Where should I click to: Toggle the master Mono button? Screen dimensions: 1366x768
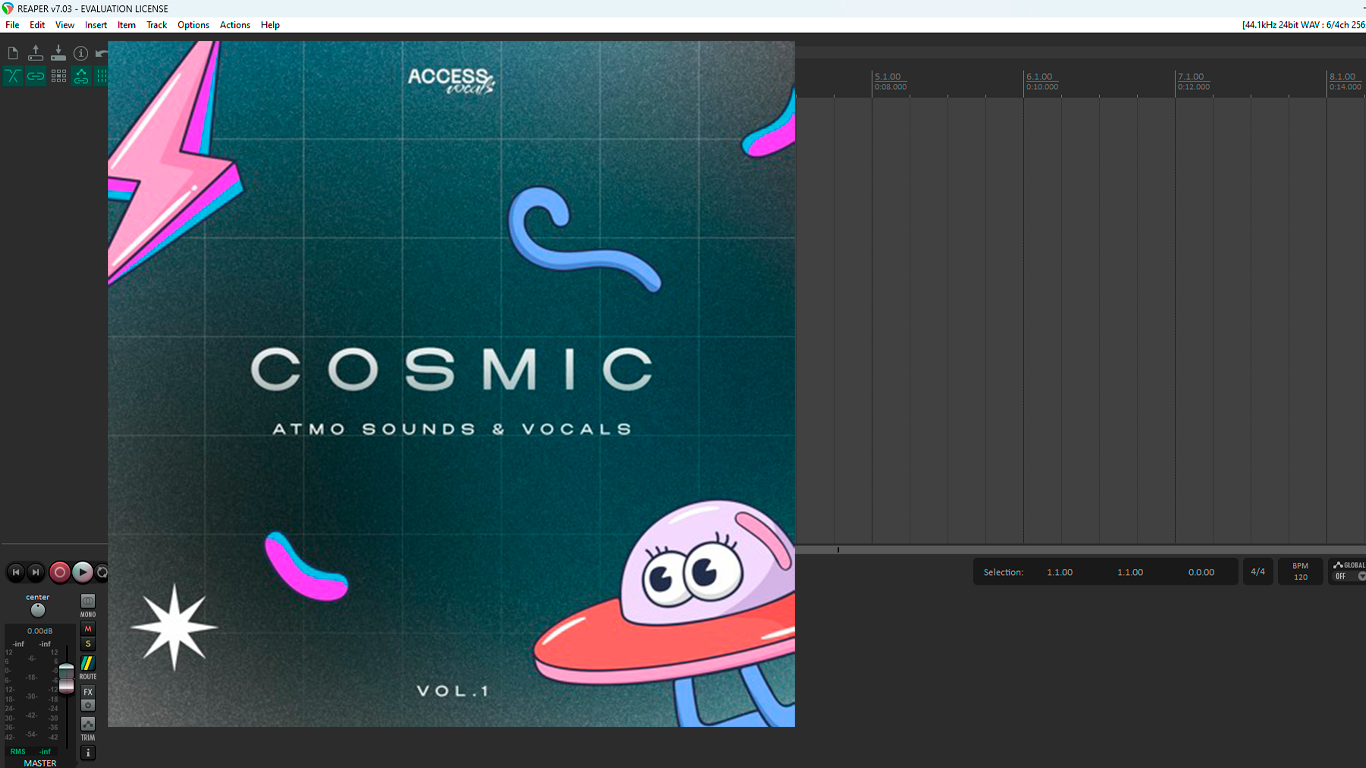coord(88,602)
